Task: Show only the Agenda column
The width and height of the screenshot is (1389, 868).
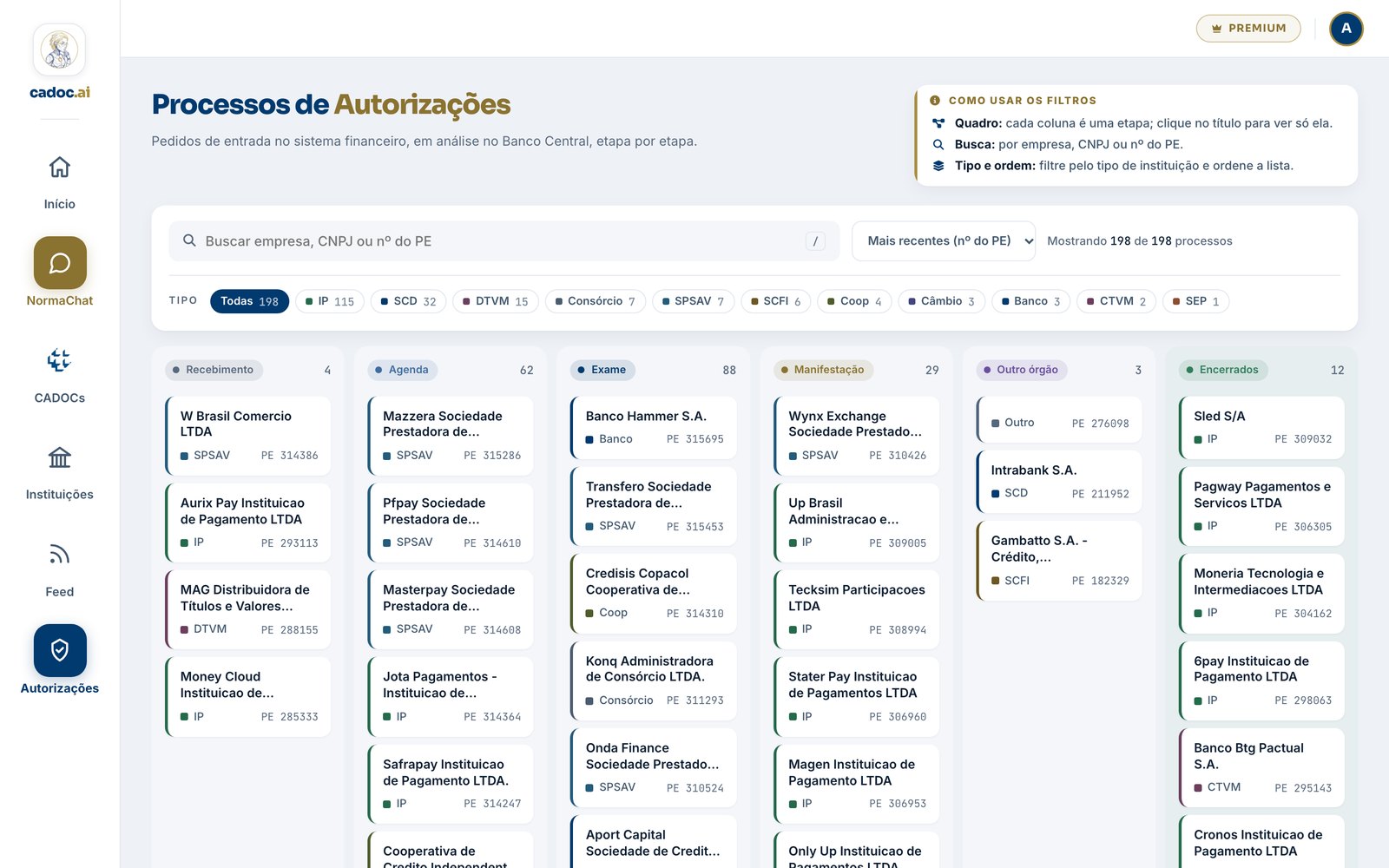Action: tap(403, 370)
